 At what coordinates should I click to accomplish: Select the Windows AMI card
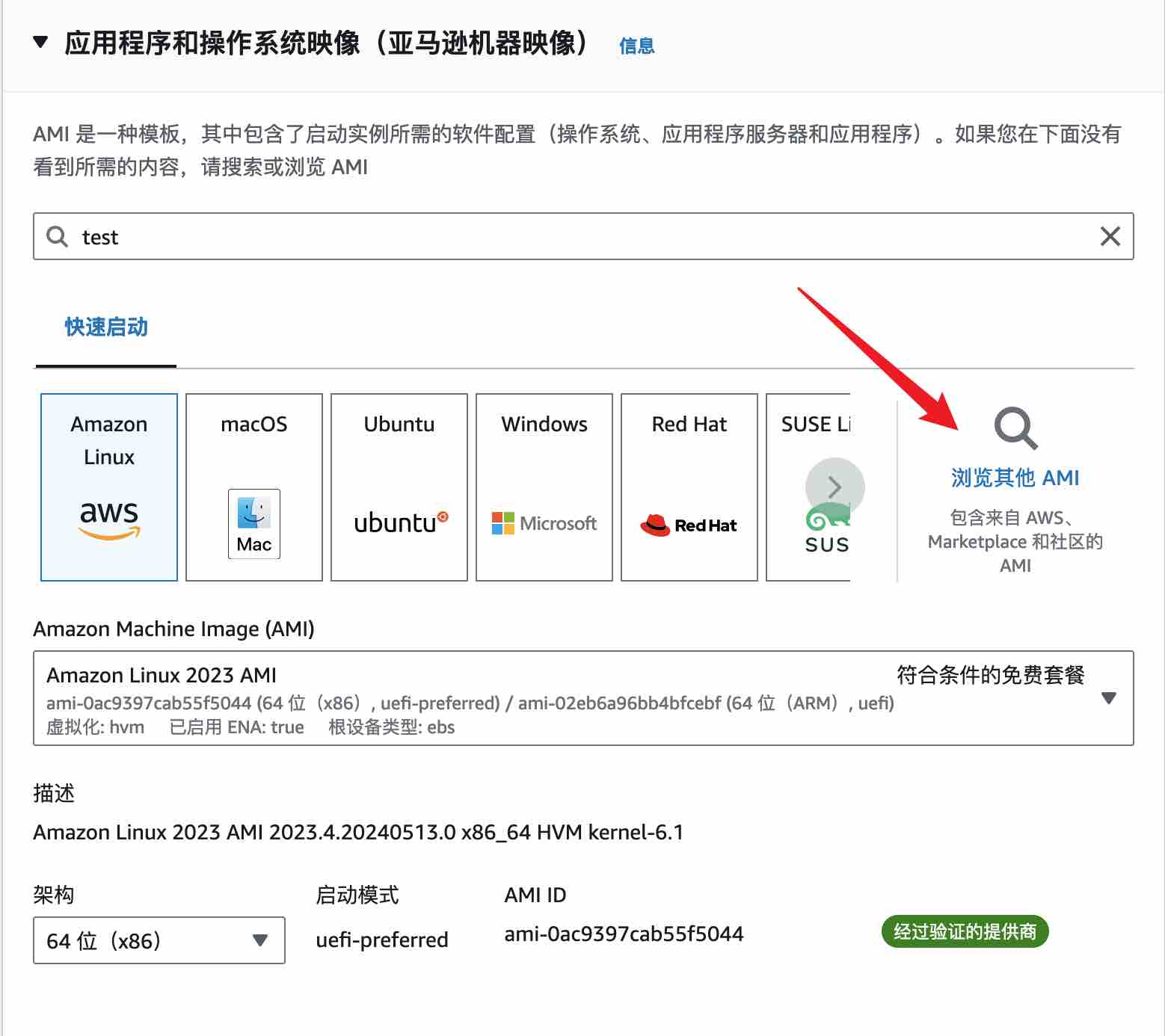(544, 487)
